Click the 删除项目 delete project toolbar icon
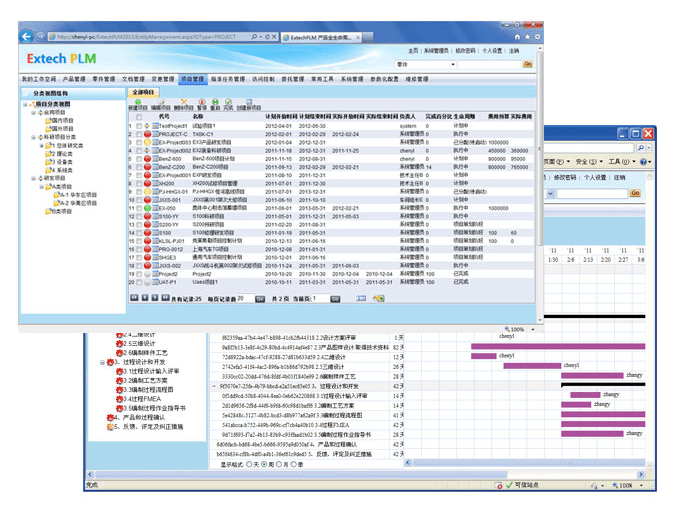699x510 pixels. point(184,102)
